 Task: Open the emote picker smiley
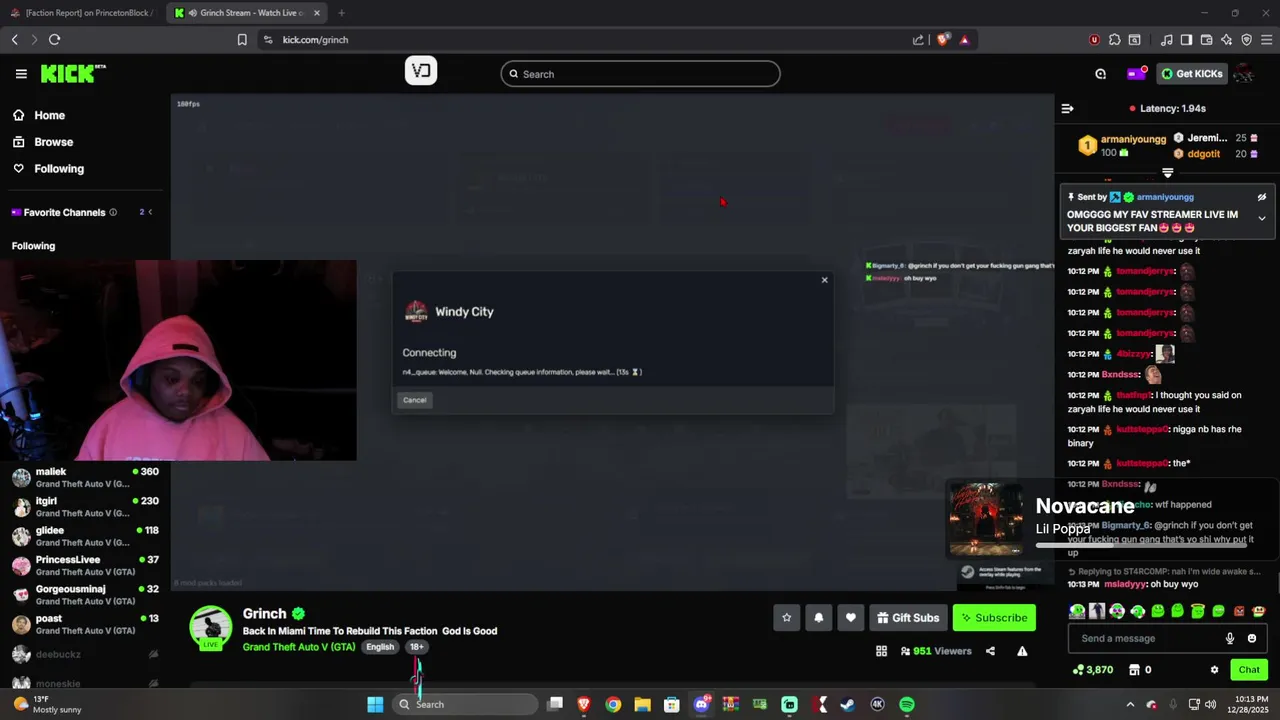[1252, 638]
